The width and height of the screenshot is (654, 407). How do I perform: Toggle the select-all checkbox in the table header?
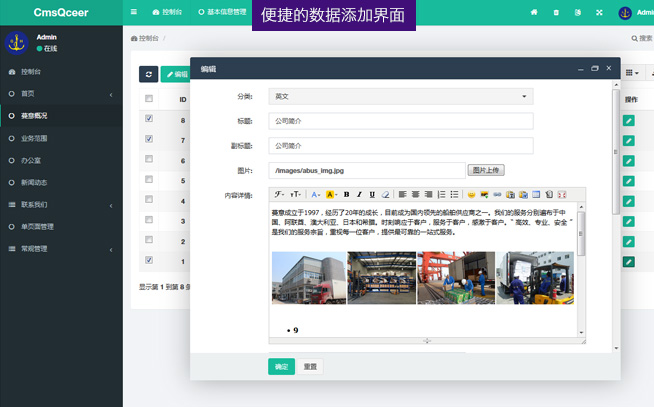point(149,98)
